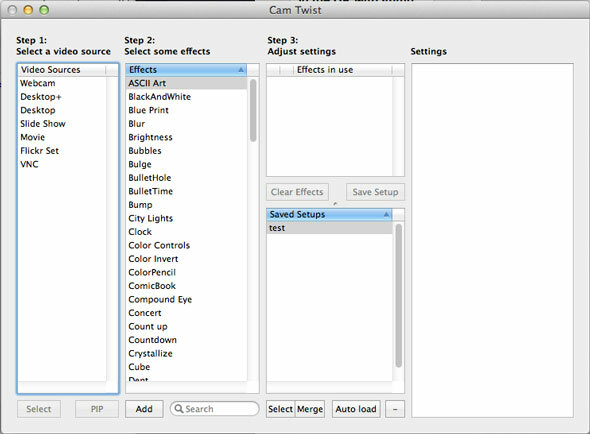Screen dimensions: 590x434
Task: Choose Slide Show video source
Action: pos(62,124)
